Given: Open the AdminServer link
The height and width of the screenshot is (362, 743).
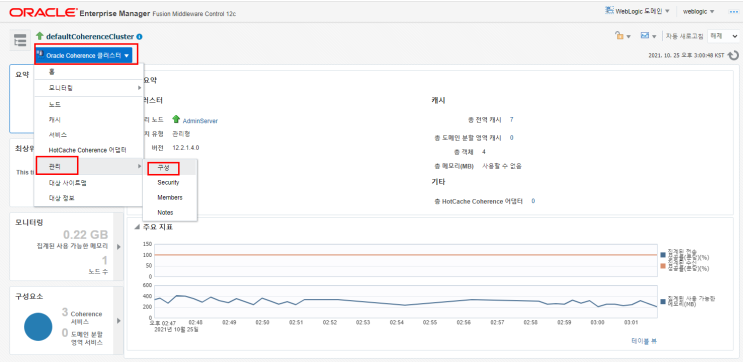Looking at the screenshot, I should [200, 121].
